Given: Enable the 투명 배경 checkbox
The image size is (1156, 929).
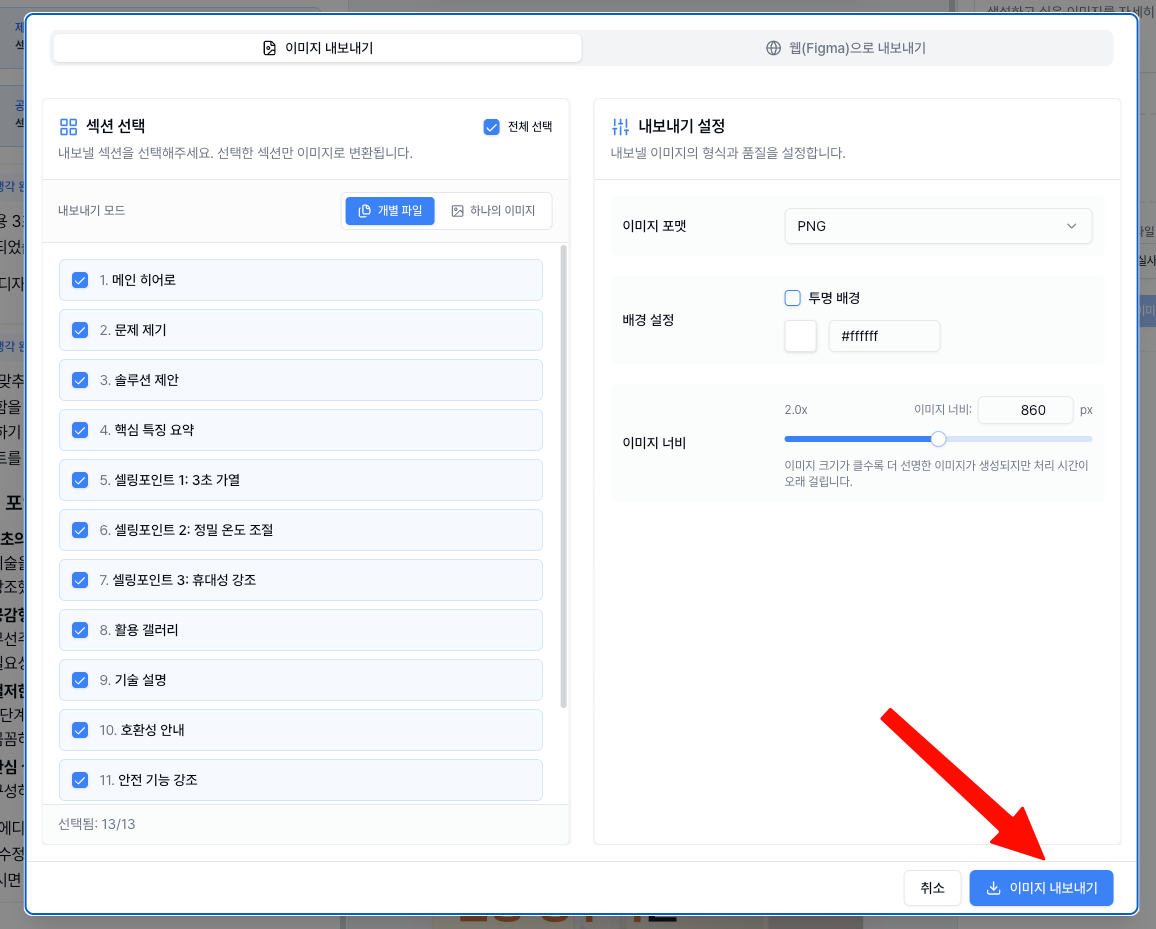Looking at the screenshot, I should [793, 298].
